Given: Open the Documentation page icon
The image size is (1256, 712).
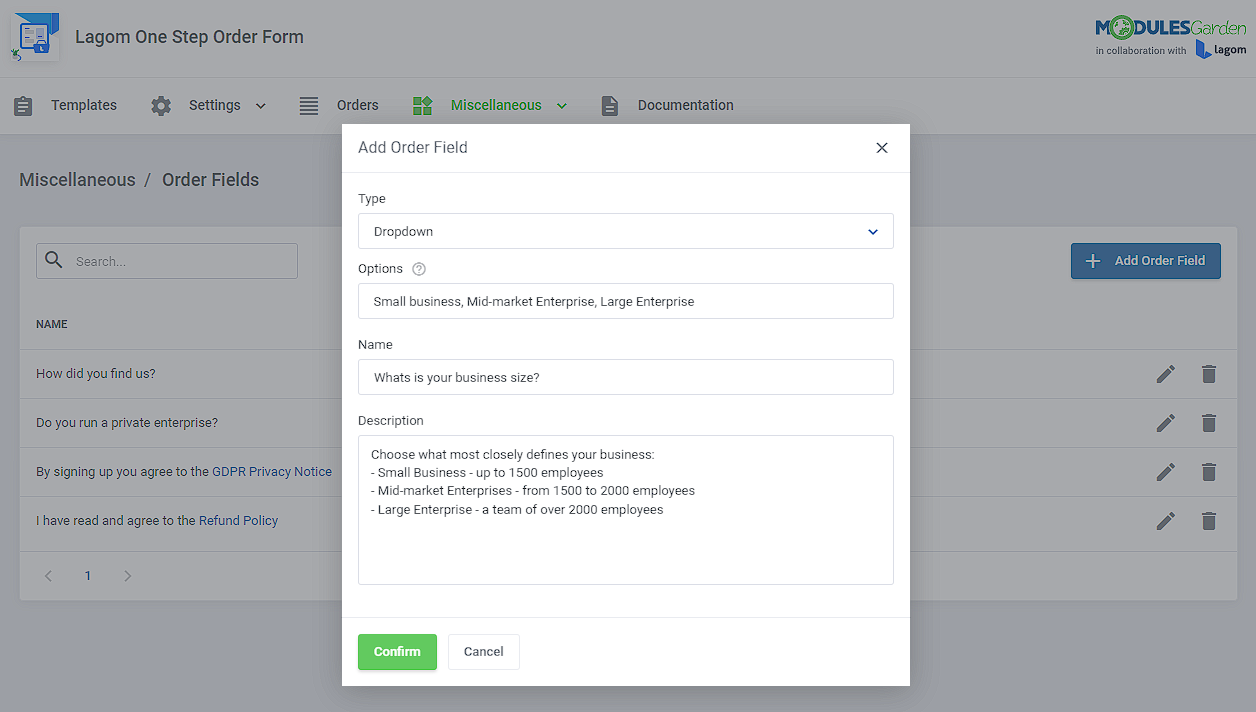Looking at the screenshot, I should 610,104.
